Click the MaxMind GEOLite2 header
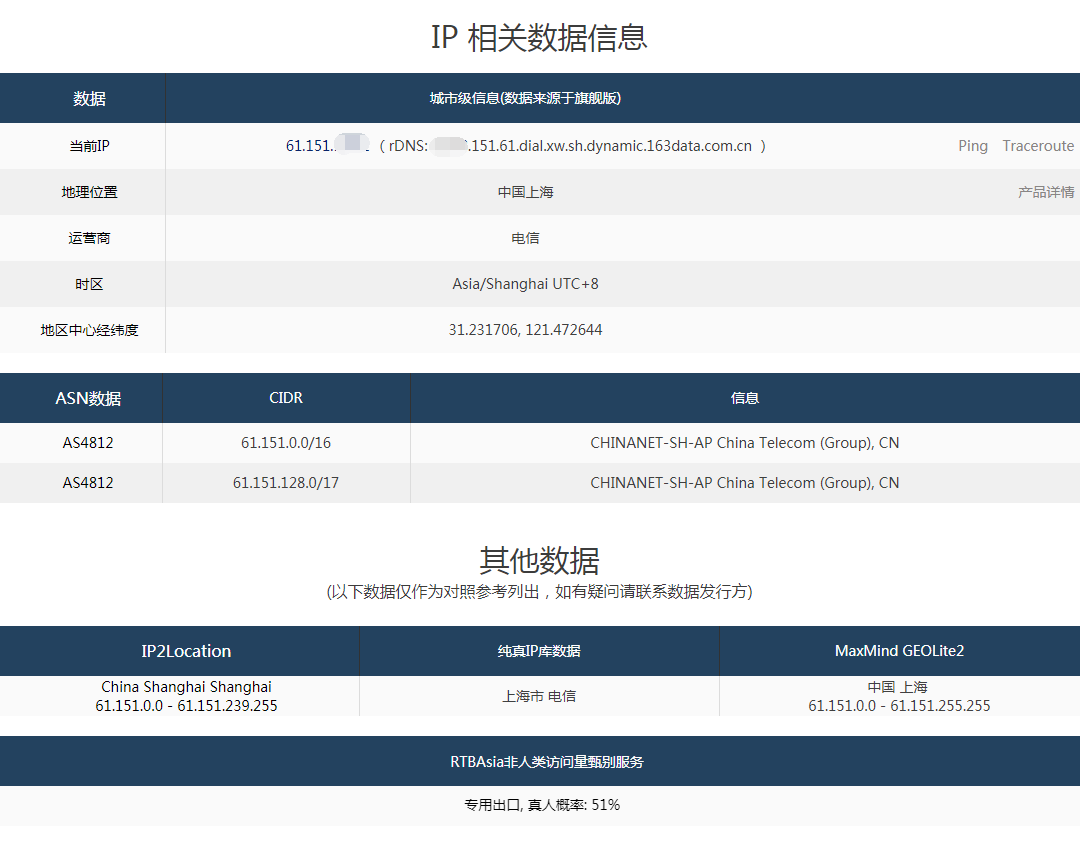The image size is (1080, 843). click(899, 651)
